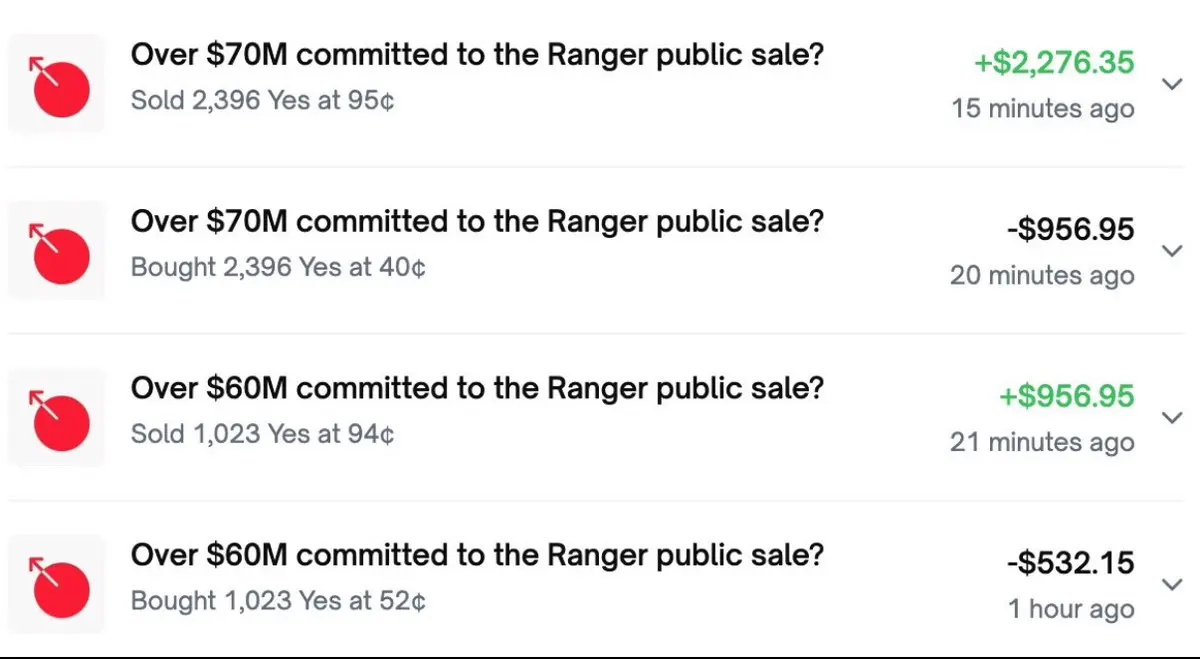The image size is (1200, 659).
Task: Click the "15 minutes ago" timestamp
Action: pos(1043,109)
